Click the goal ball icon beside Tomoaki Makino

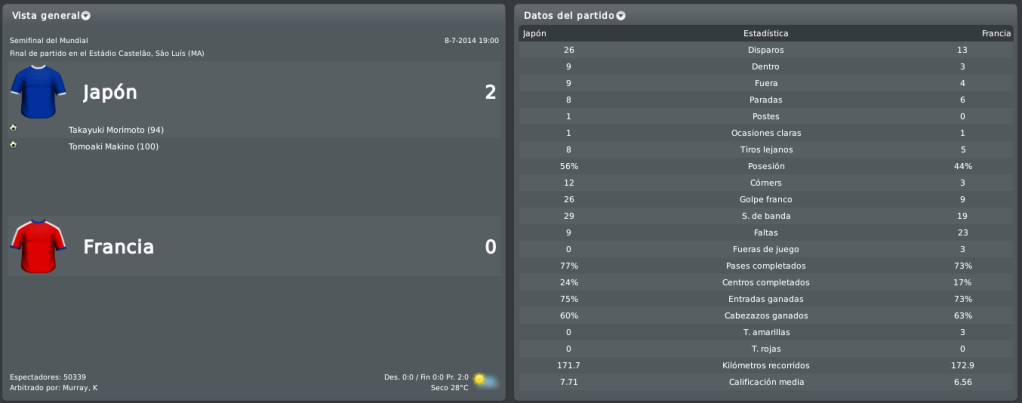[x=13, y=144]
